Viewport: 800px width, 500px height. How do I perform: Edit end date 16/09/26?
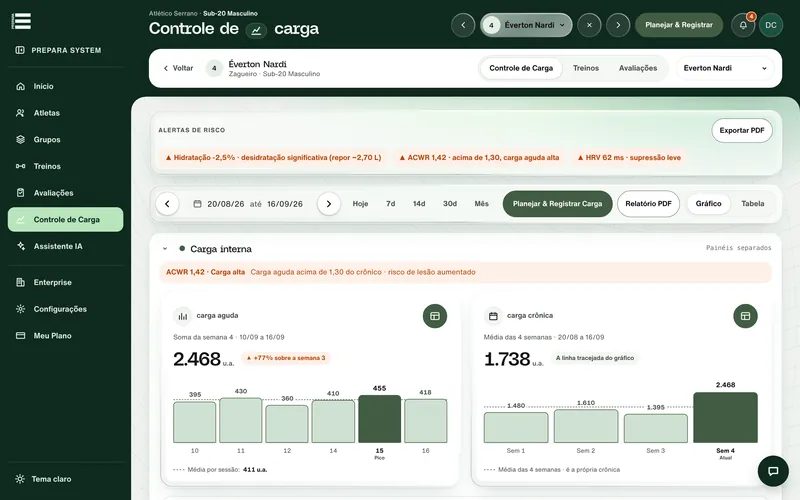[285, 204]
